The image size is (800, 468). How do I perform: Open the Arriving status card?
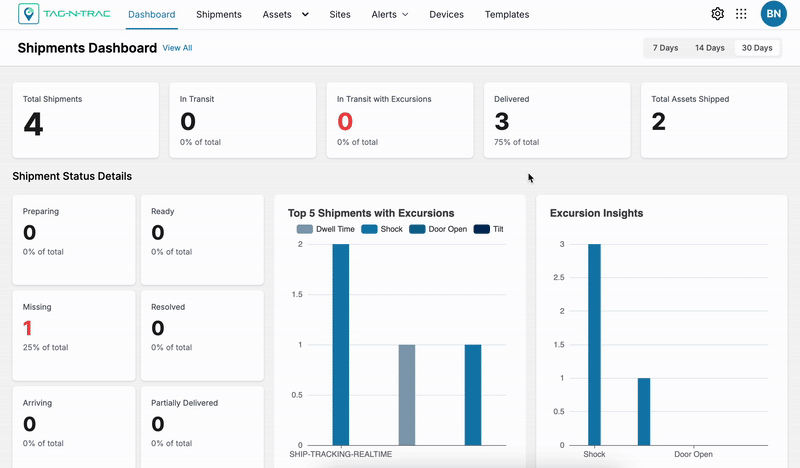pyautogui.click(x=74, y=427)
